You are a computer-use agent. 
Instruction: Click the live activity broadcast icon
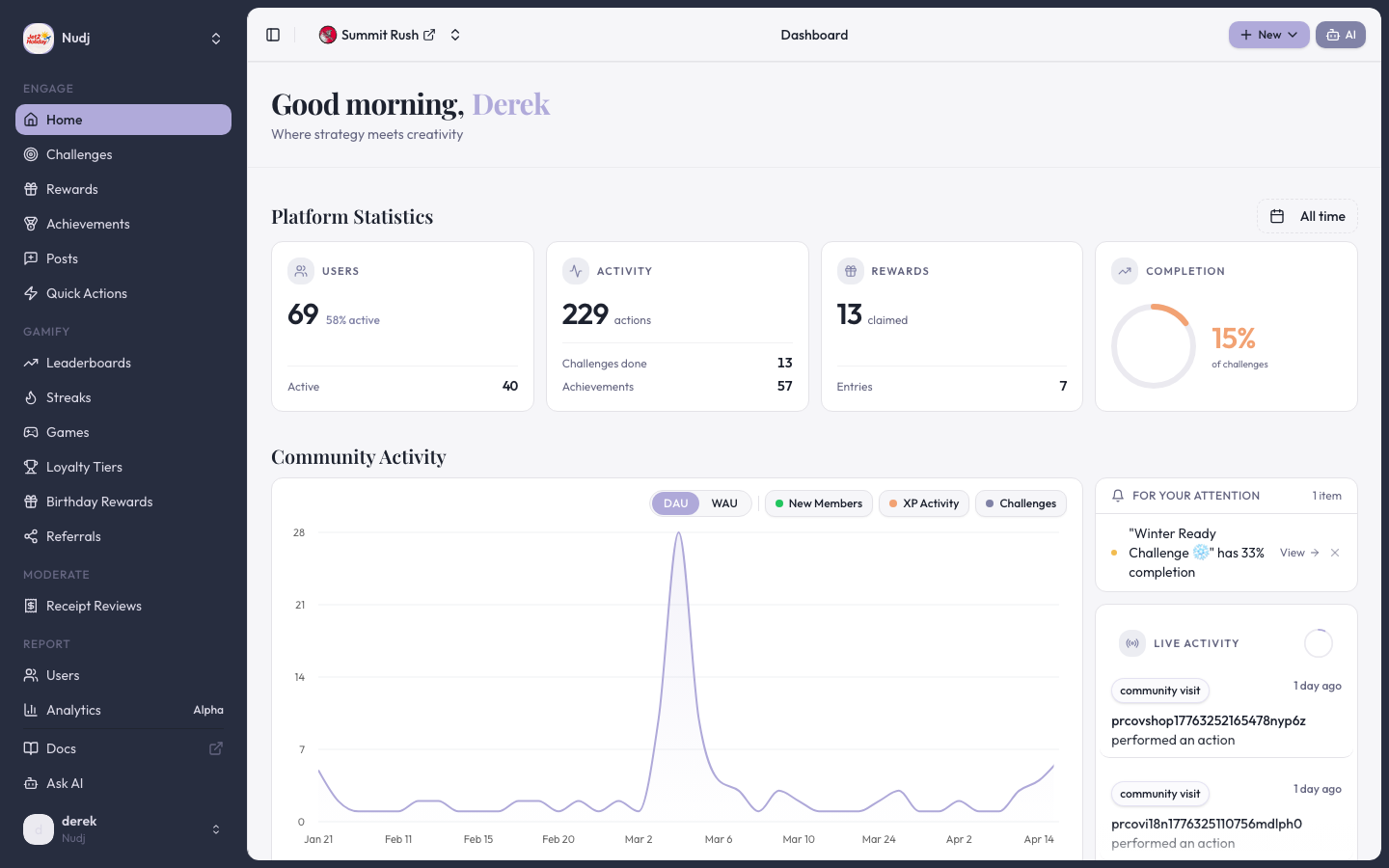click(1132, 643)
